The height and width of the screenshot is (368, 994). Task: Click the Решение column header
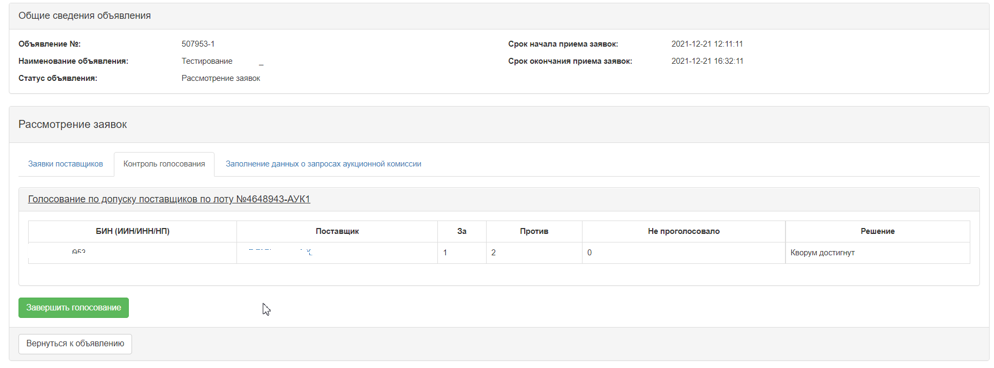(878, 232)
